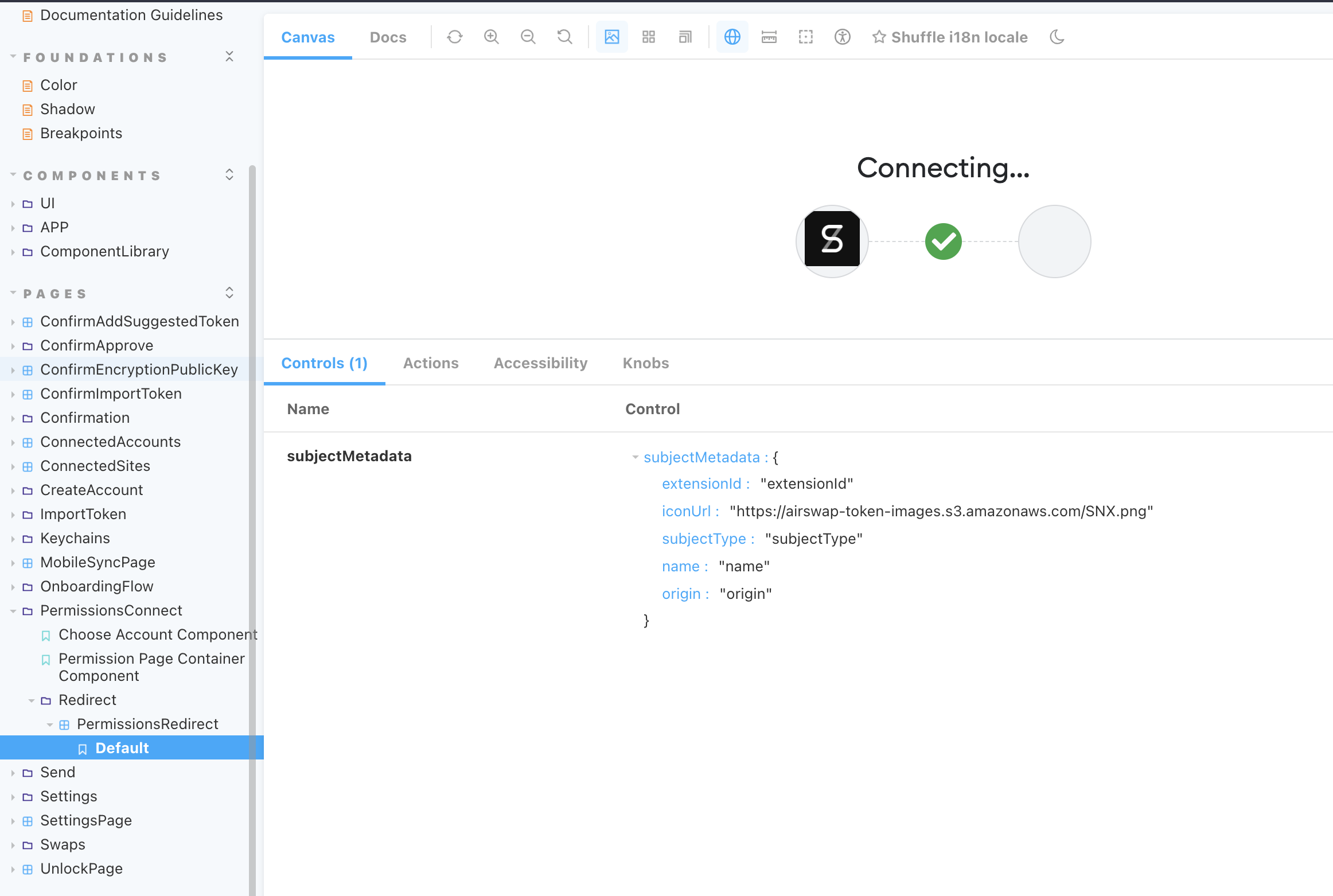Zoom in on the canvas

pyautogui.click(x=491, y=36)
